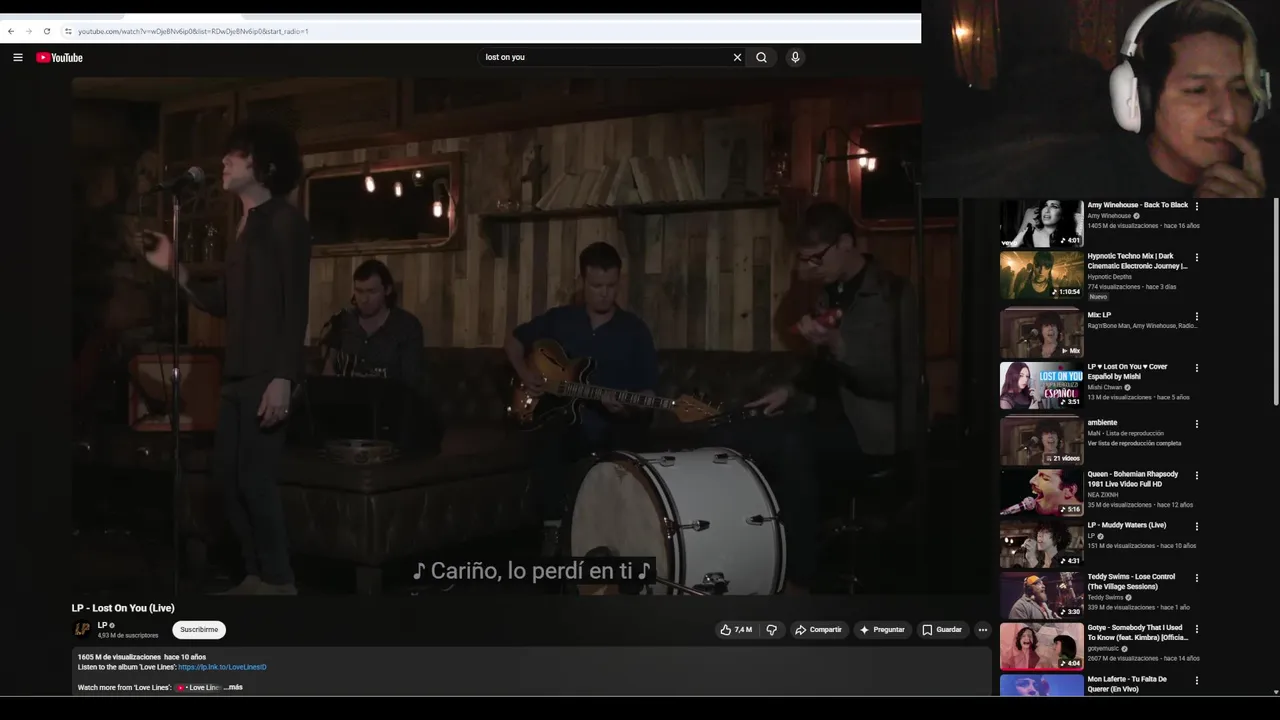Clear the search box with X
This screenshot has width=1280, height=720.
[737, 57]
